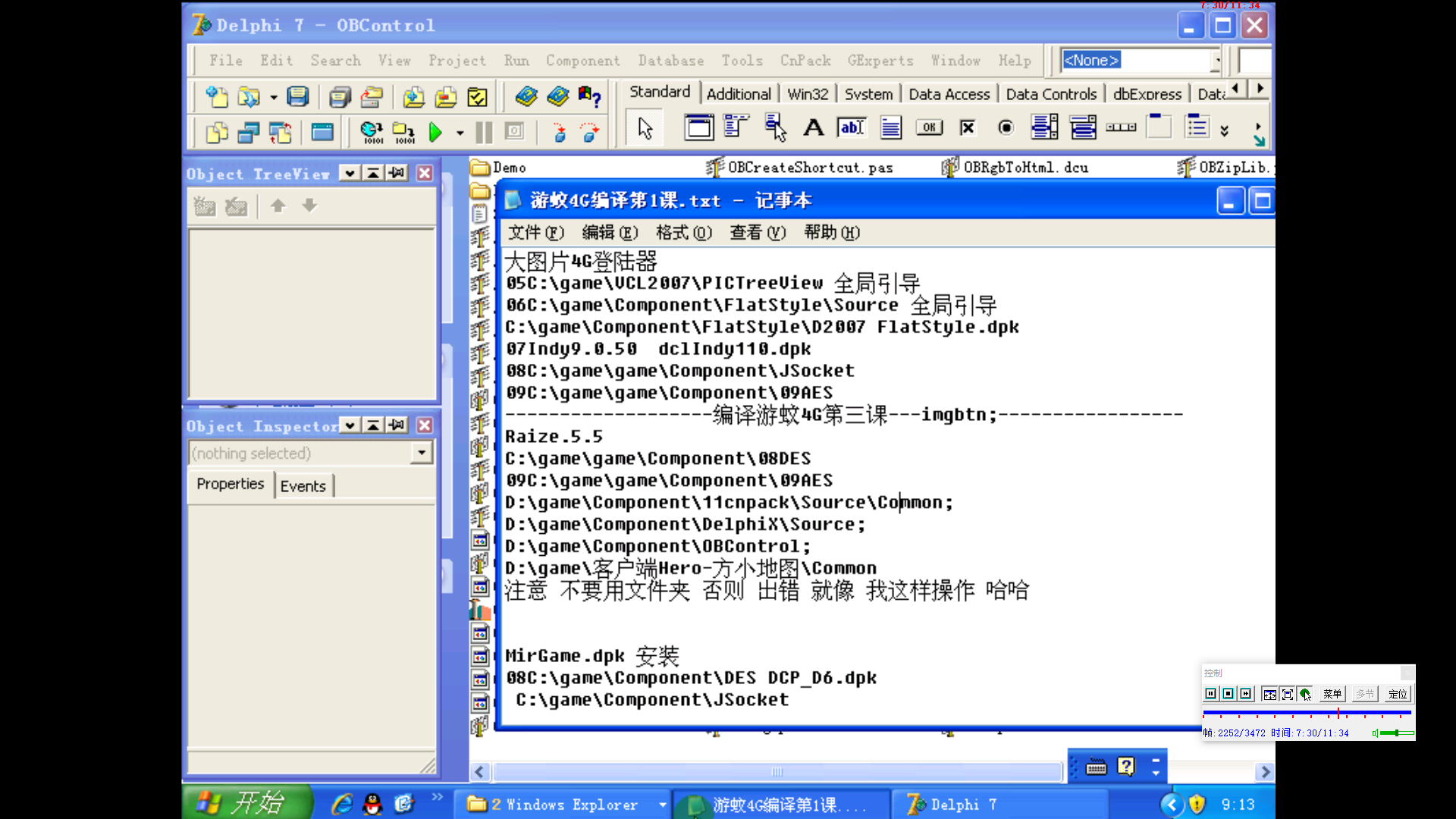Image resolution: width=1456 pixels, height=819 pixels.
Task: Open the desktop layout <None> combo box
Action: pos(1141,60)
